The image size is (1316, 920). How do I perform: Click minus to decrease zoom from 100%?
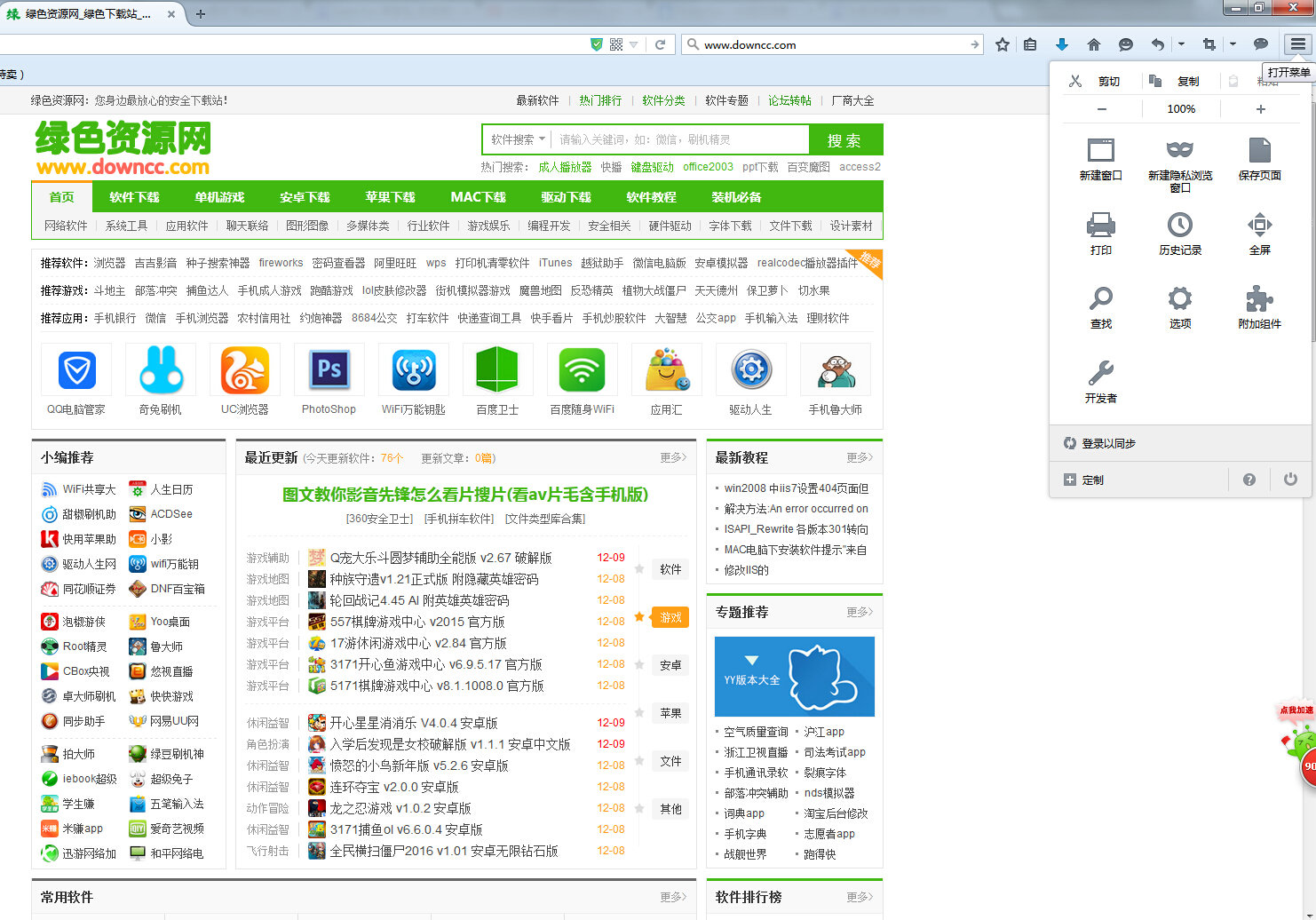pos(1101,108)
